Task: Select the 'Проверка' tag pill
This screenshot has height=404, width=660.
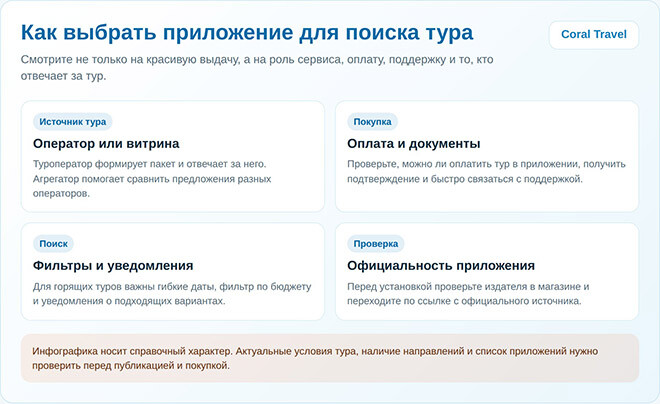Action: pos(375,244)
